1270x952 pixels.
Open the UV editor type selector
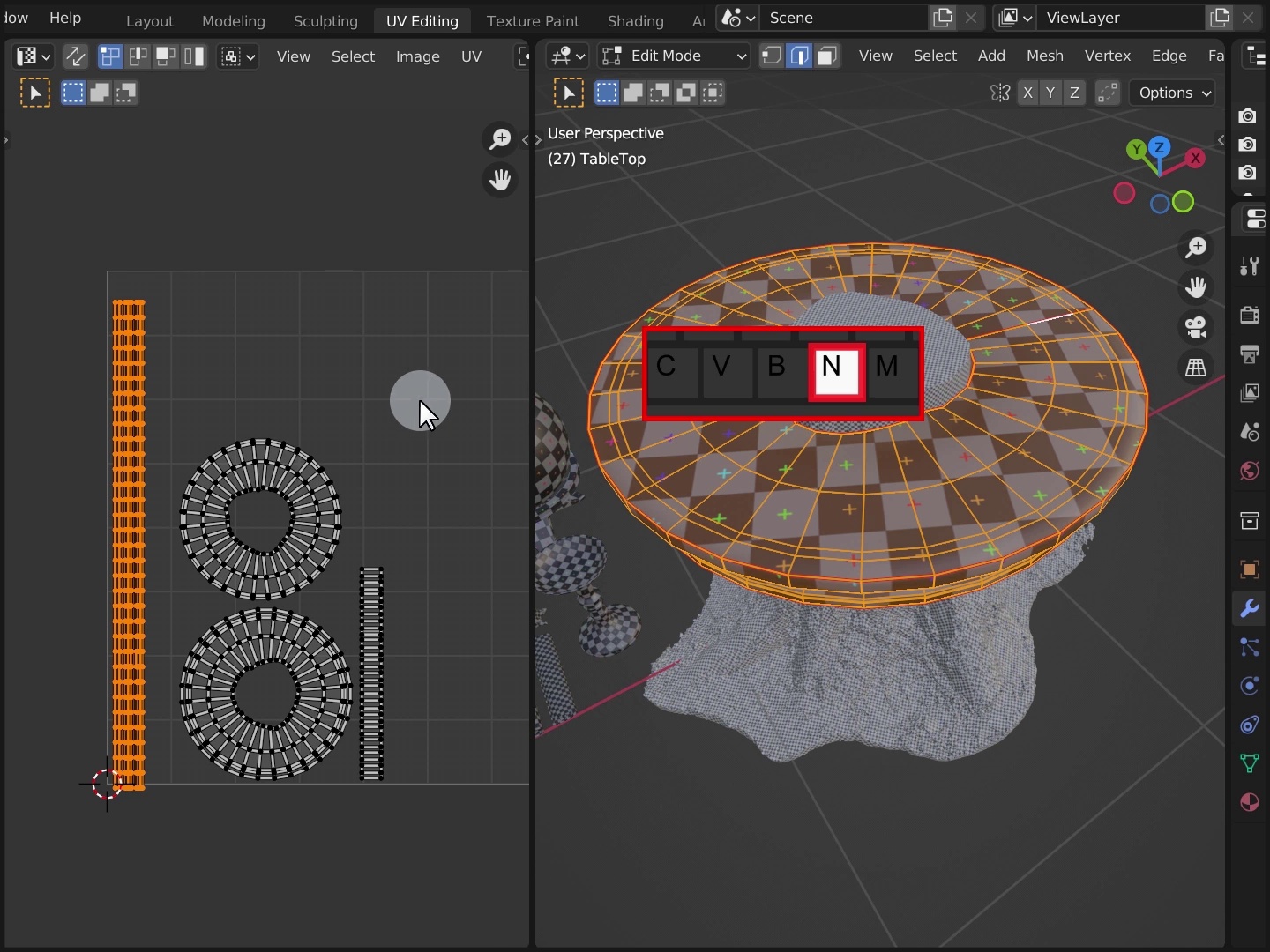[x=34, y=56]
